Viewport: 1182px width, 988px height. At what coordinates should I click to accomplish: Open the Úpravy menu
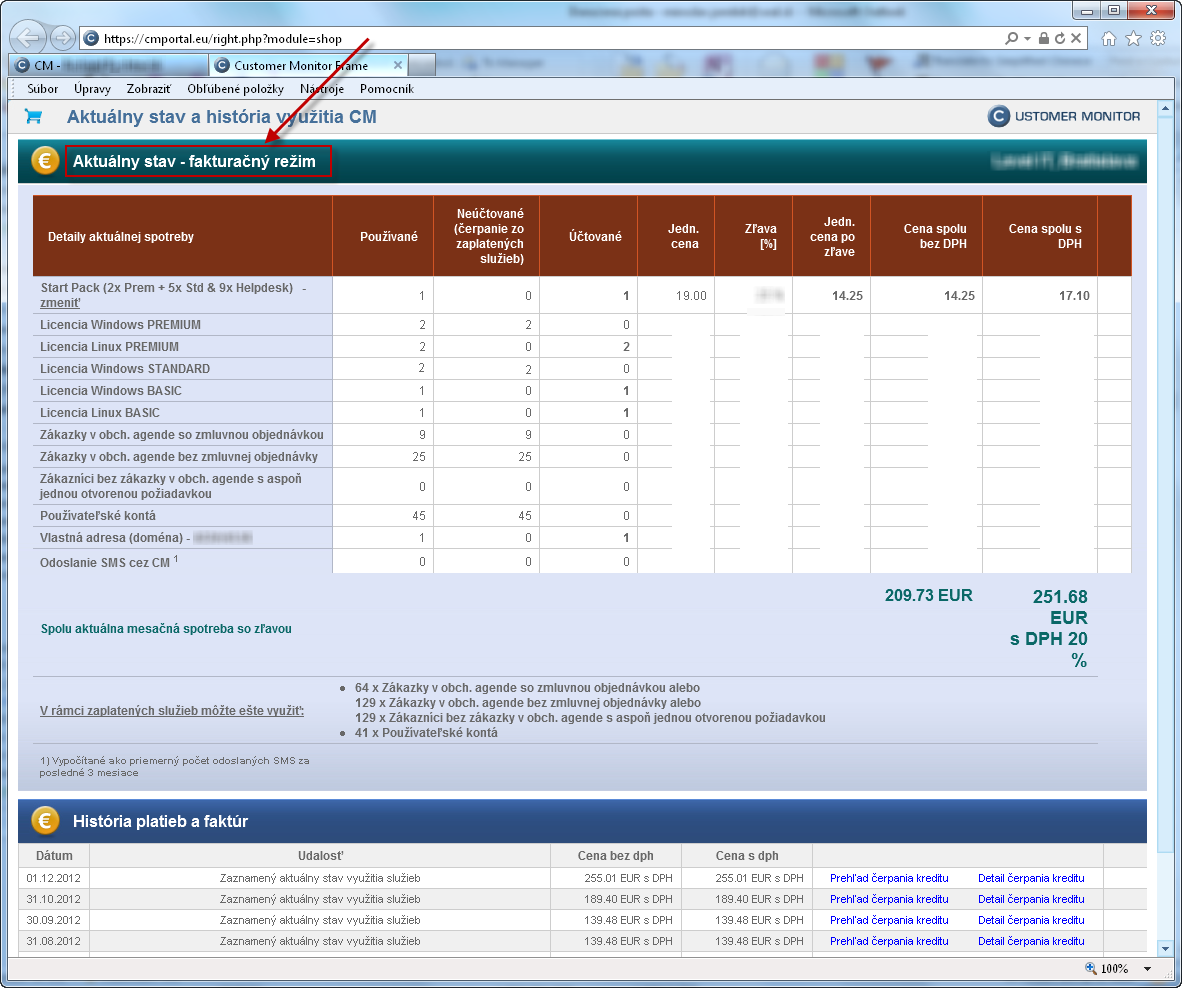[92, 89]
